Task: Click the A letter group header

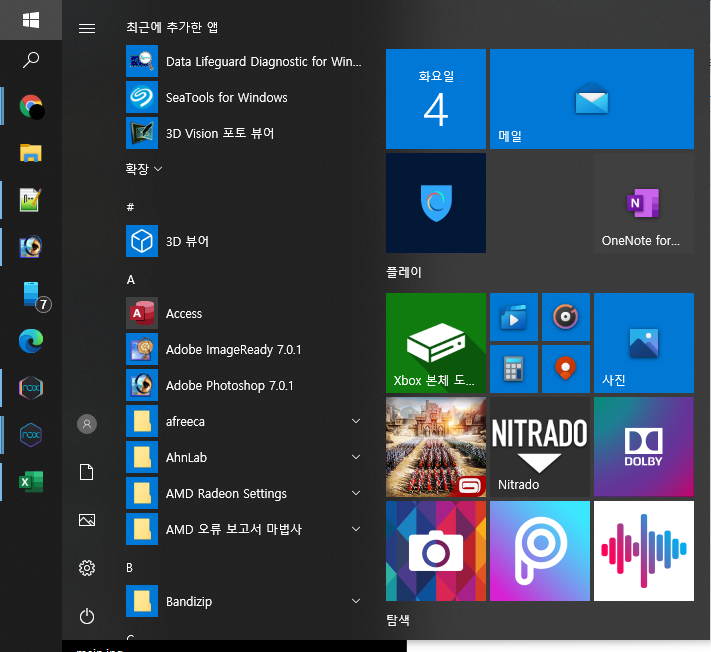Action: coord(131,280)
